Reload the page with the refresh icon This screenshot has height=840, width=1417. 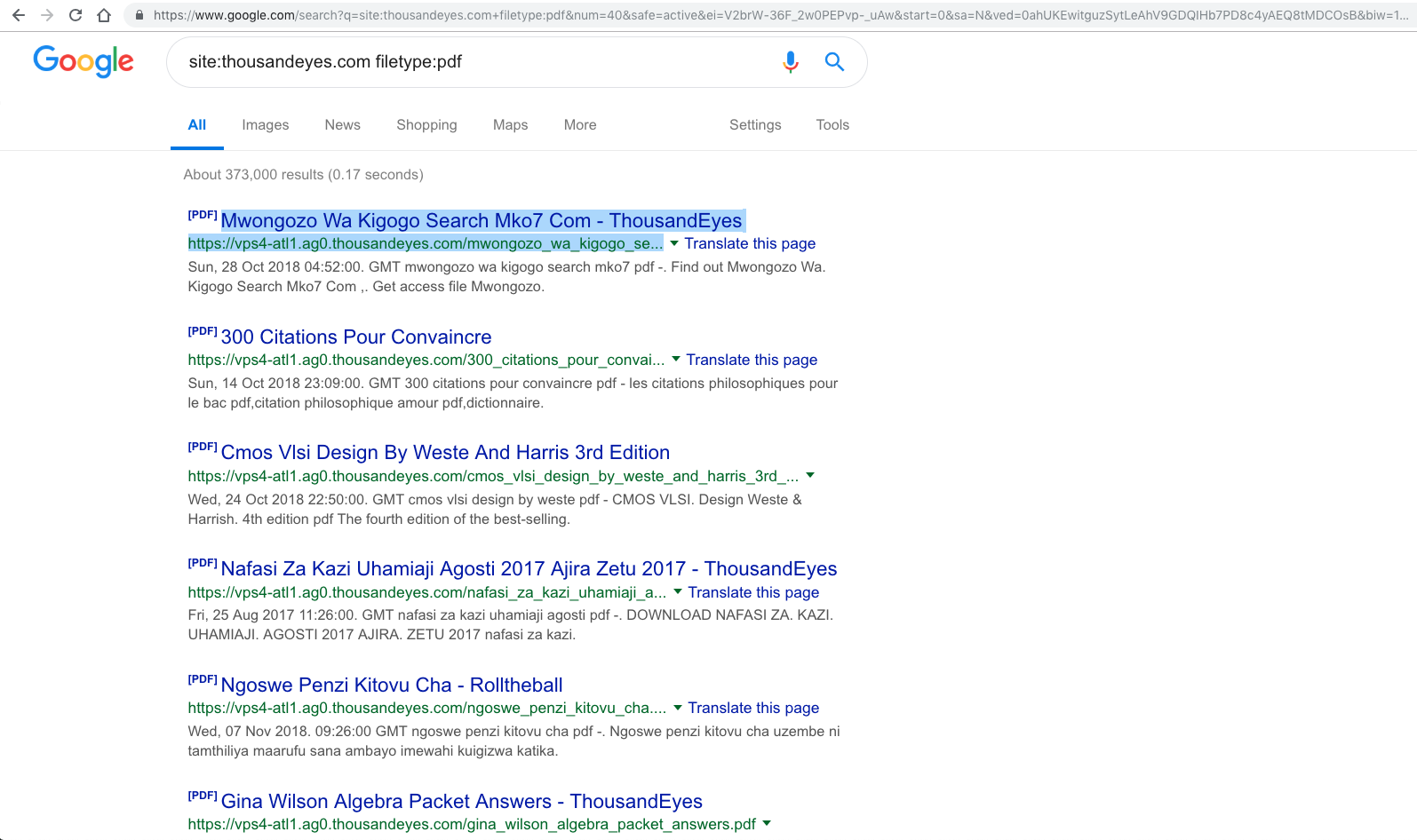point(76,15)
